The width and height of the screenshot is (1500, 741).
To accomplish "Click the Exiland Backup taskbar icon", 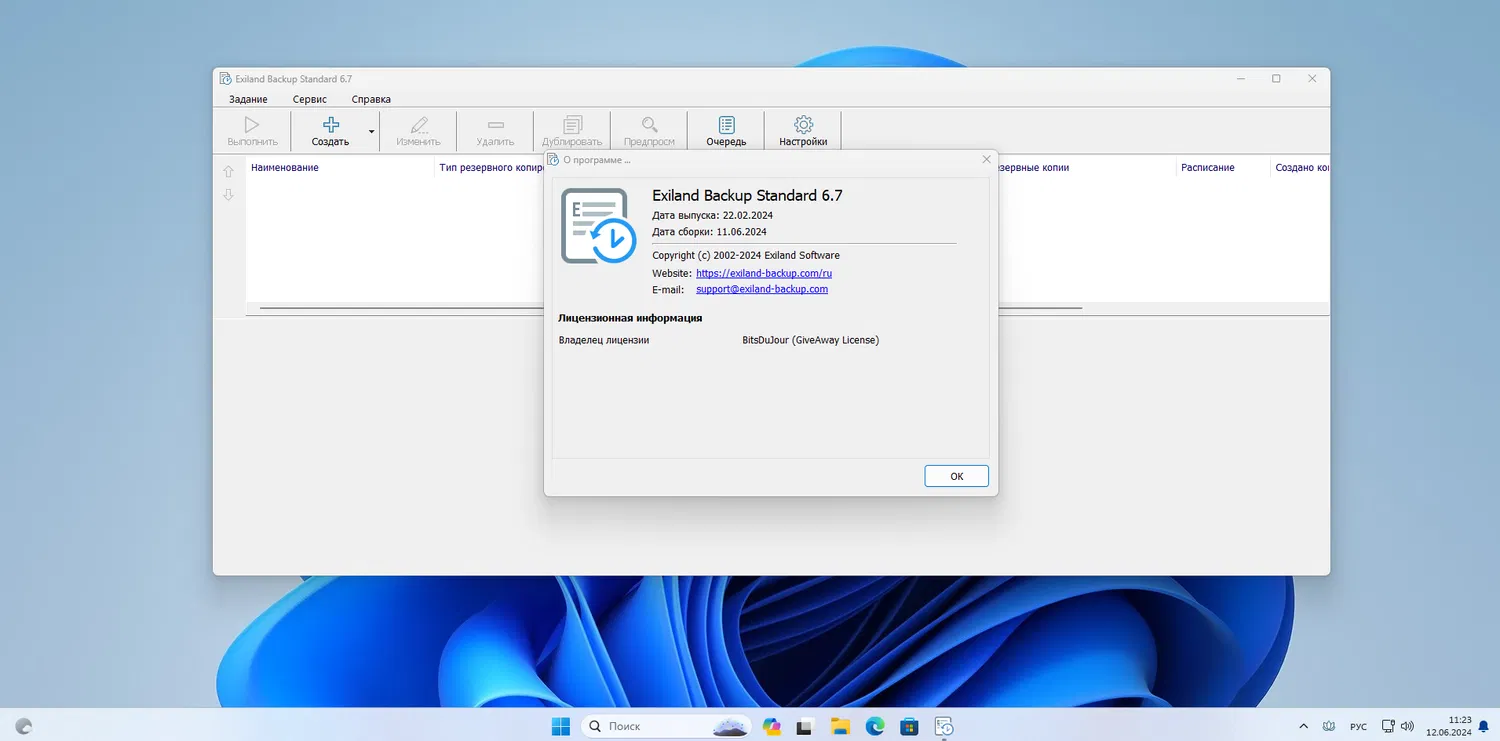I will pyautogui.click(x=944, y=726).
